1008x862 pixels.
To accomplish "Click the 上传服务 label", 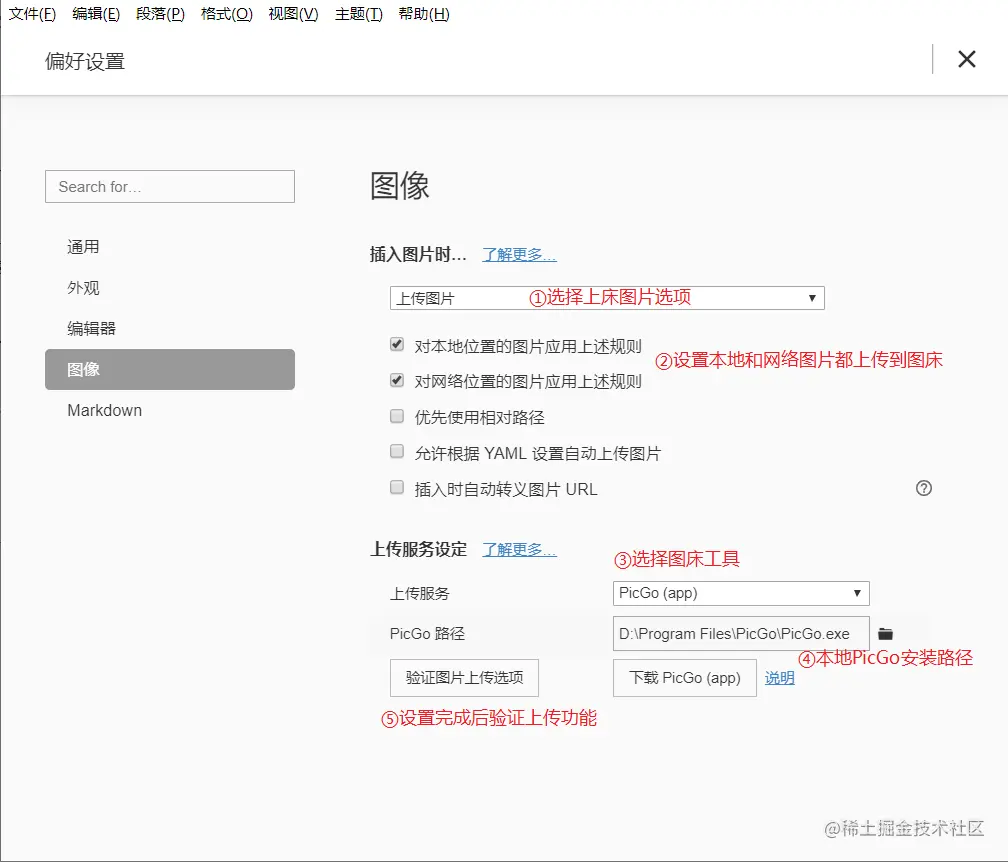I will click(420, 593).
